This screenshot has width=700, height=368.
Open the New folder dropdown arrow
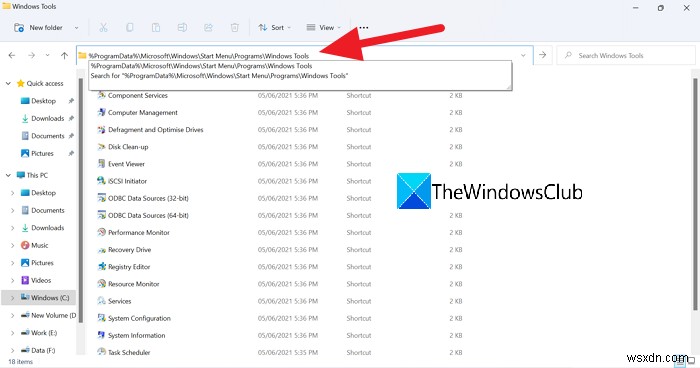click(x=76, y=28)
